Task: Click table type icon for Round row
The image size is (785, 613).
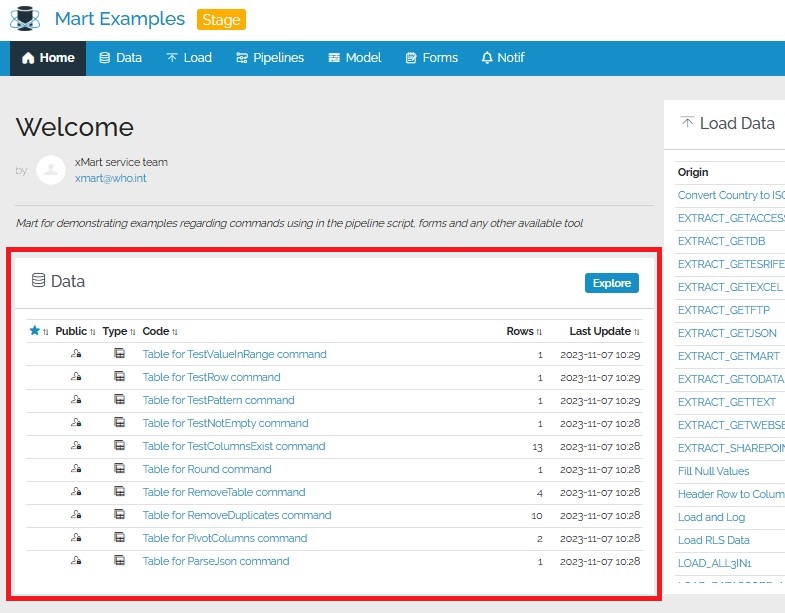Action: point(120,469)
